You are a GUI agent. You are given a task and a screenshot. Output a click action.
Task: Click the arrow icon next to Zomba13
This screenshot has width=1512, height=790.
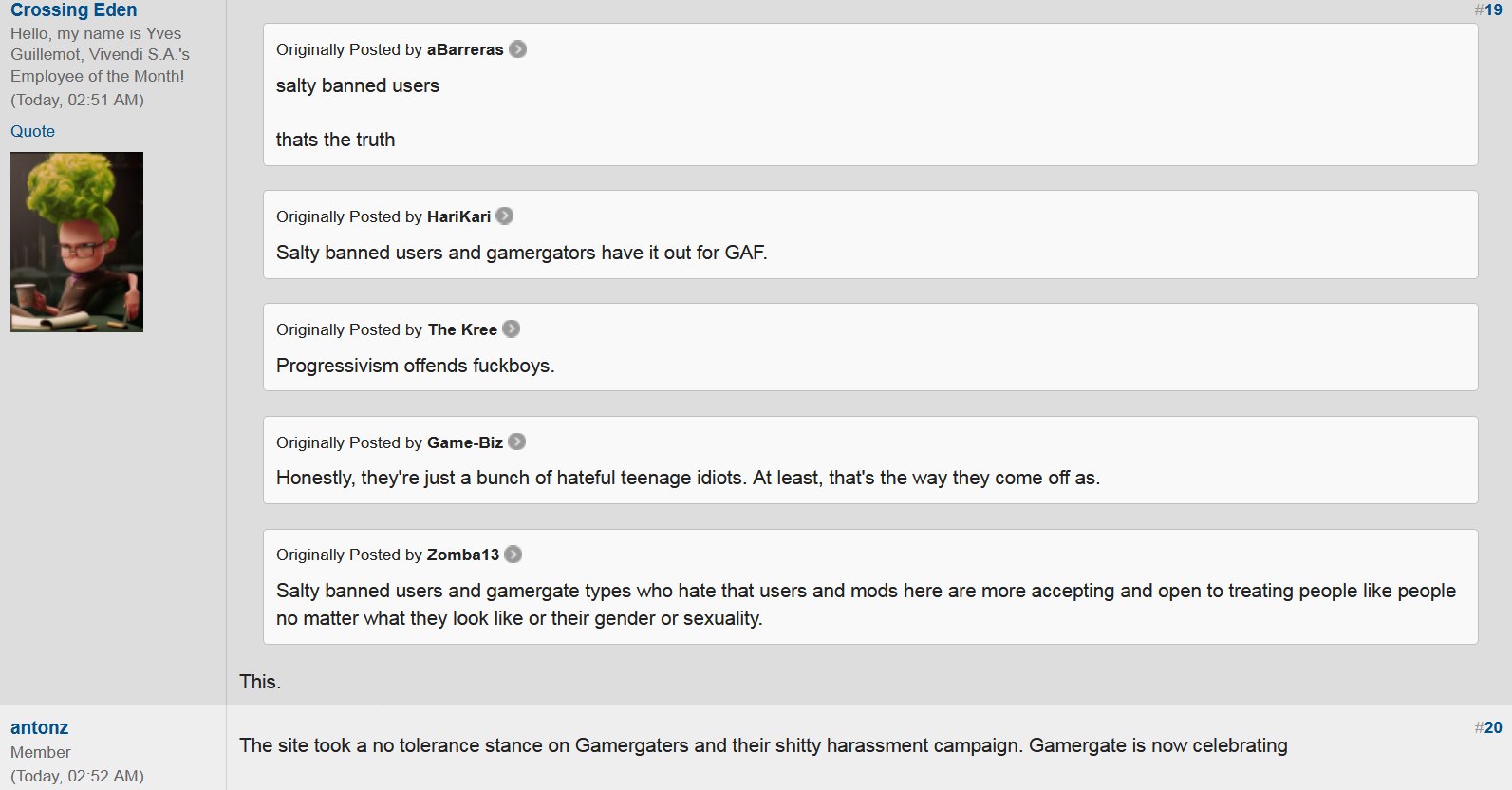pyautogui.click(x=513, y=555)
